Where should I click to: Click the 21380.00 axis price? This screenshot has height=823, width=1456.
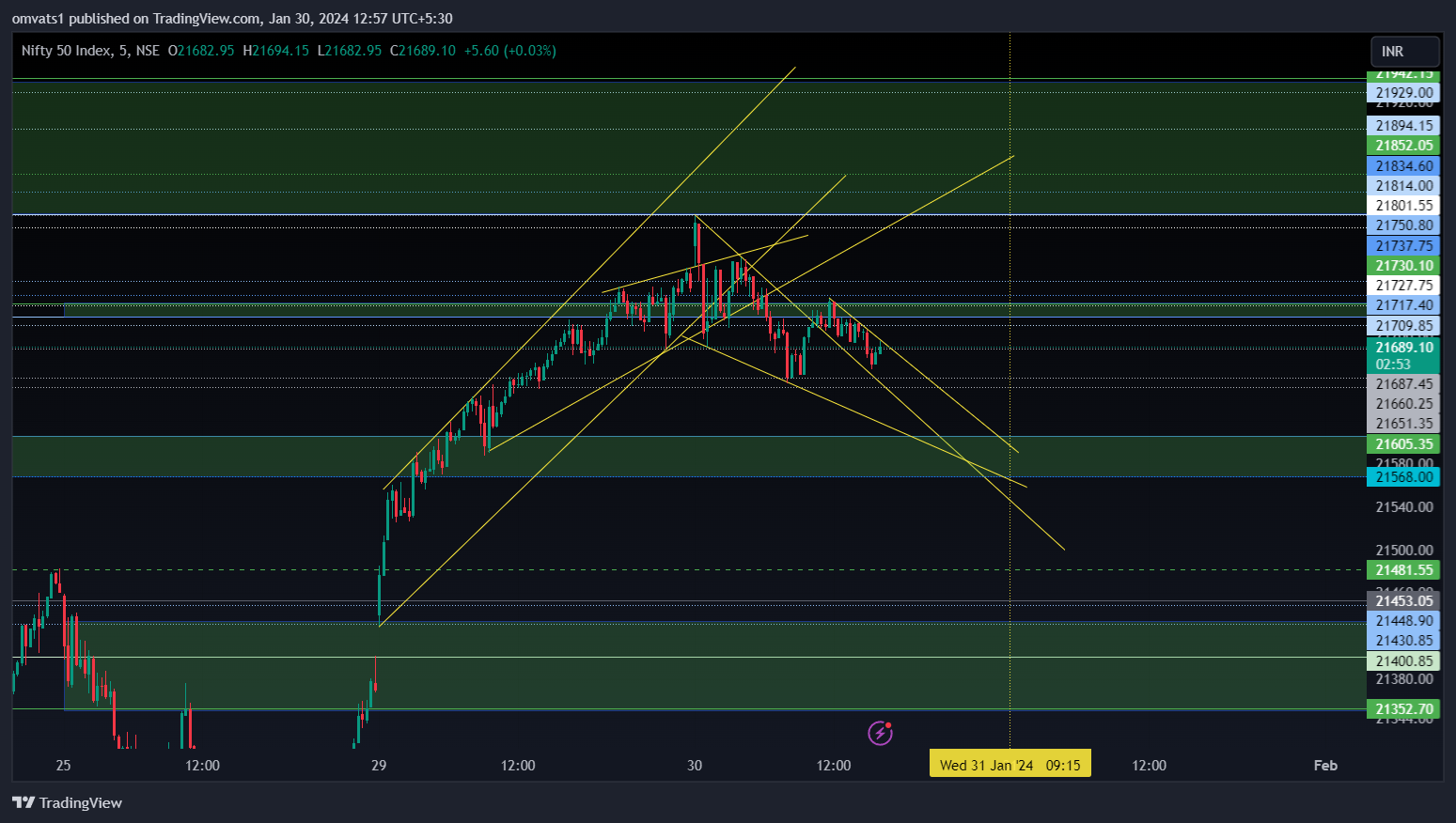tap(1404, 678)
